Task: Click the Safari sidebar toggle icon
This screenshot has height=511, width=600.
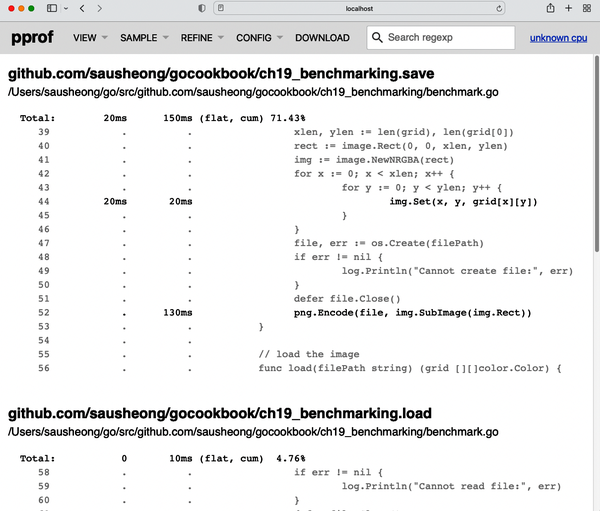Action: [x=52, y=8]
